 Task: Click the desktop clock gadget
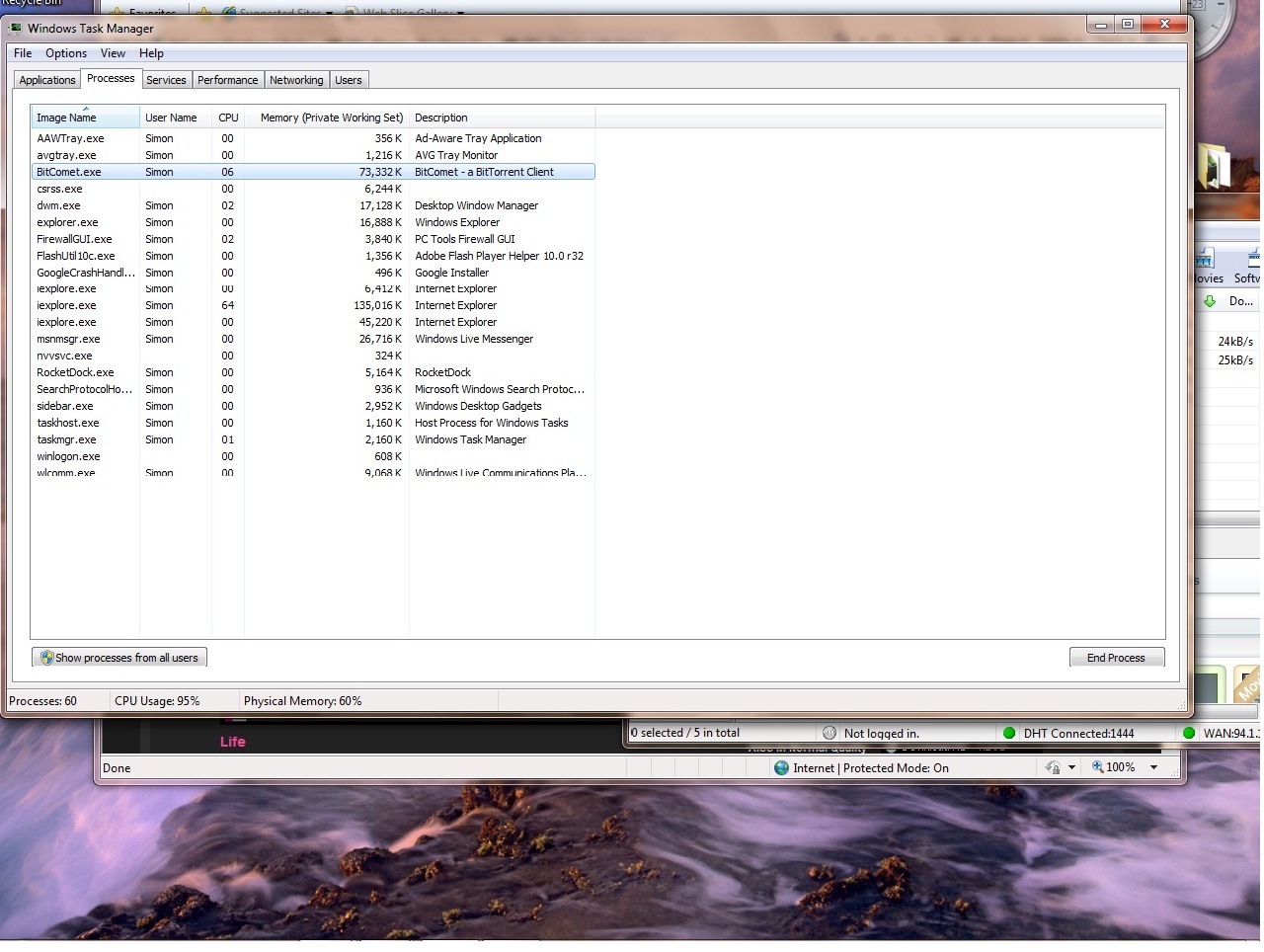(1215, 30)
